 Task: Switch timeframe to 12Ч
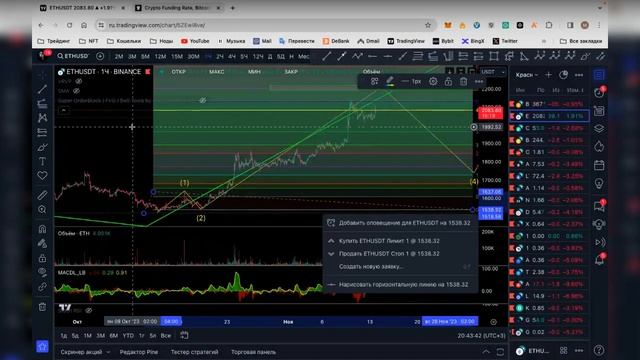(258, 56)
